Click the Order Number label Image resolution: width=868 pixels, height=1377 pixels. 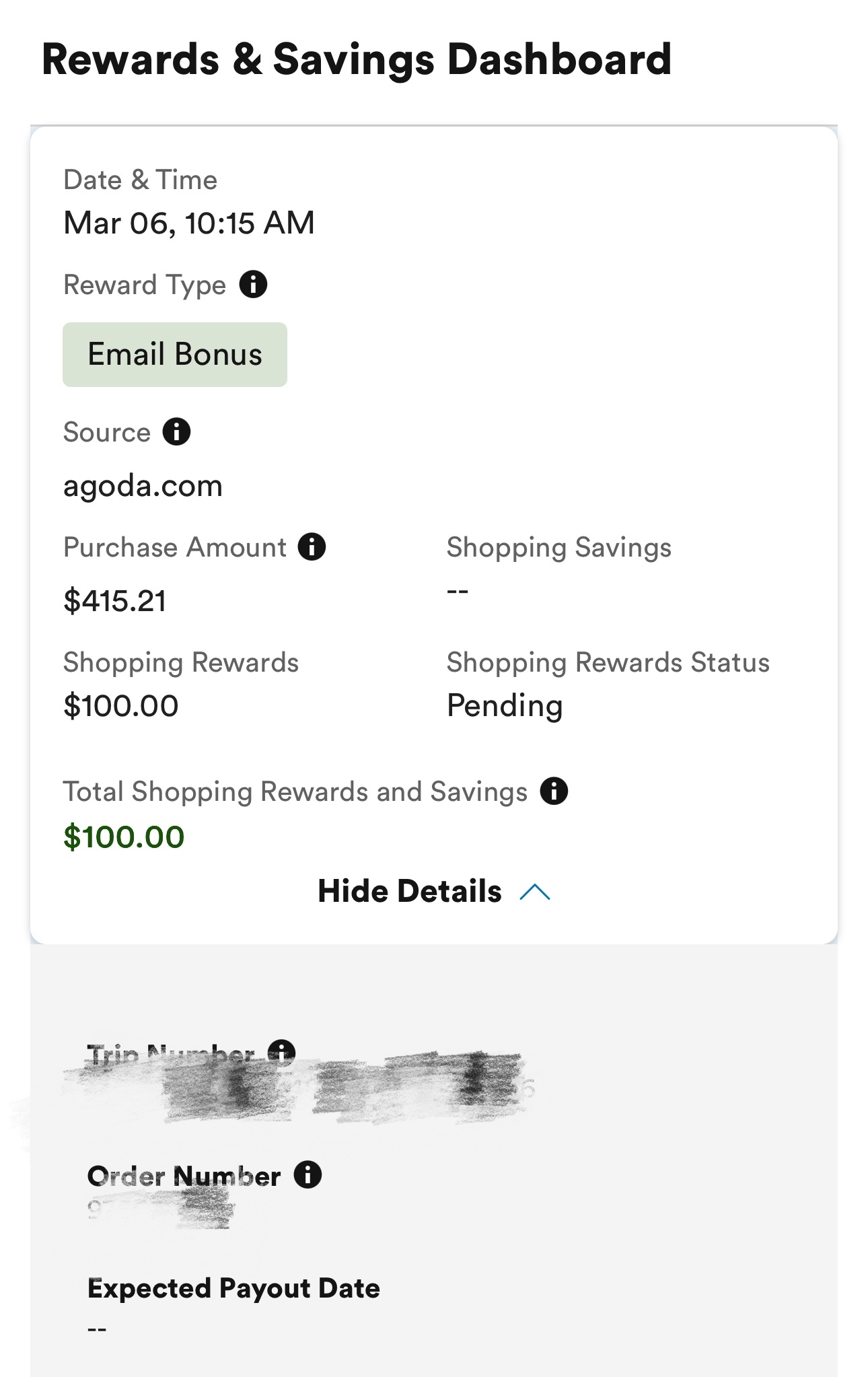coord(184,1176)
